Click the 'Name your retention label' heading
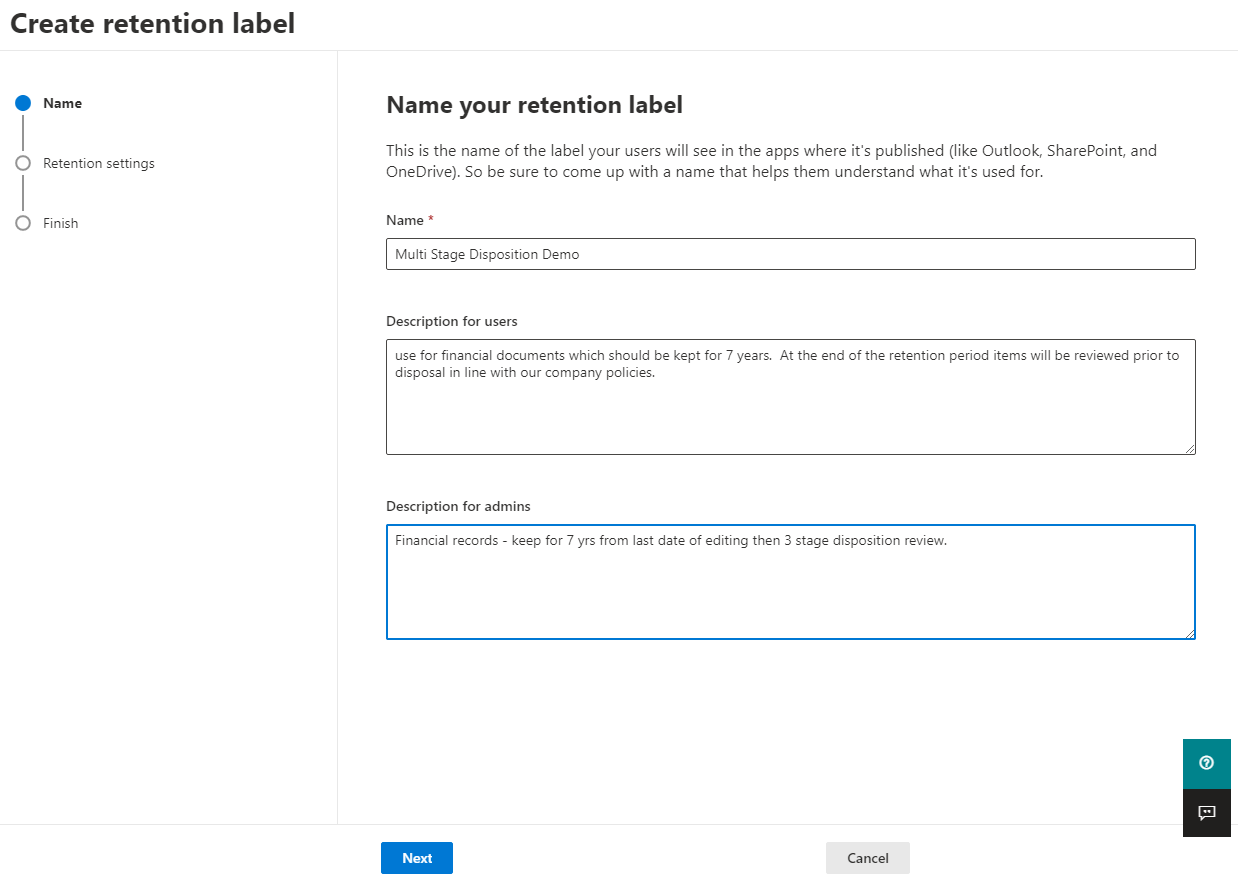The width and height of the screenshot is (1238, 874). pos(534,105)
